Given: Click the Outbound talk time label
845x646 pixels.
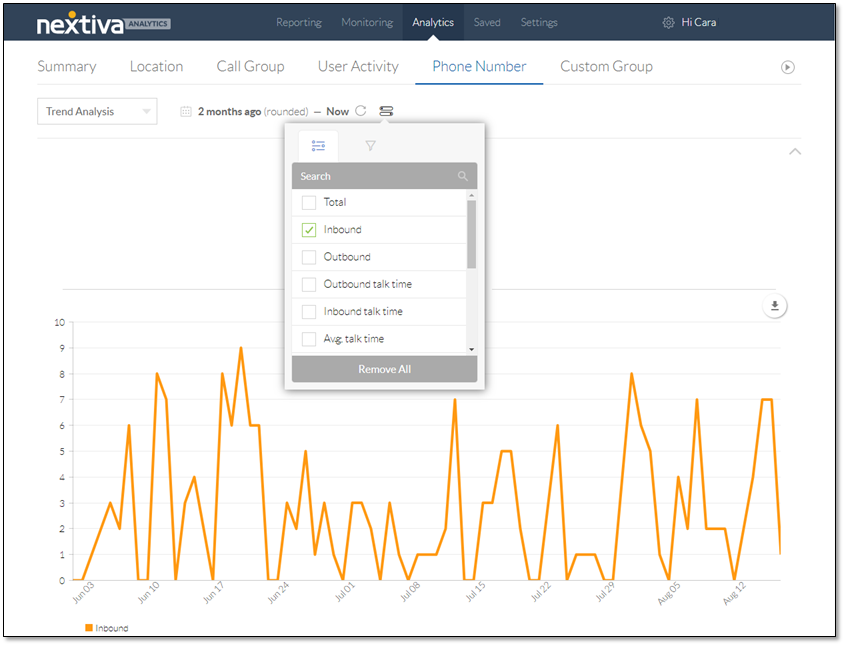Looking at the screenshot, I should [x=368, y=284].
